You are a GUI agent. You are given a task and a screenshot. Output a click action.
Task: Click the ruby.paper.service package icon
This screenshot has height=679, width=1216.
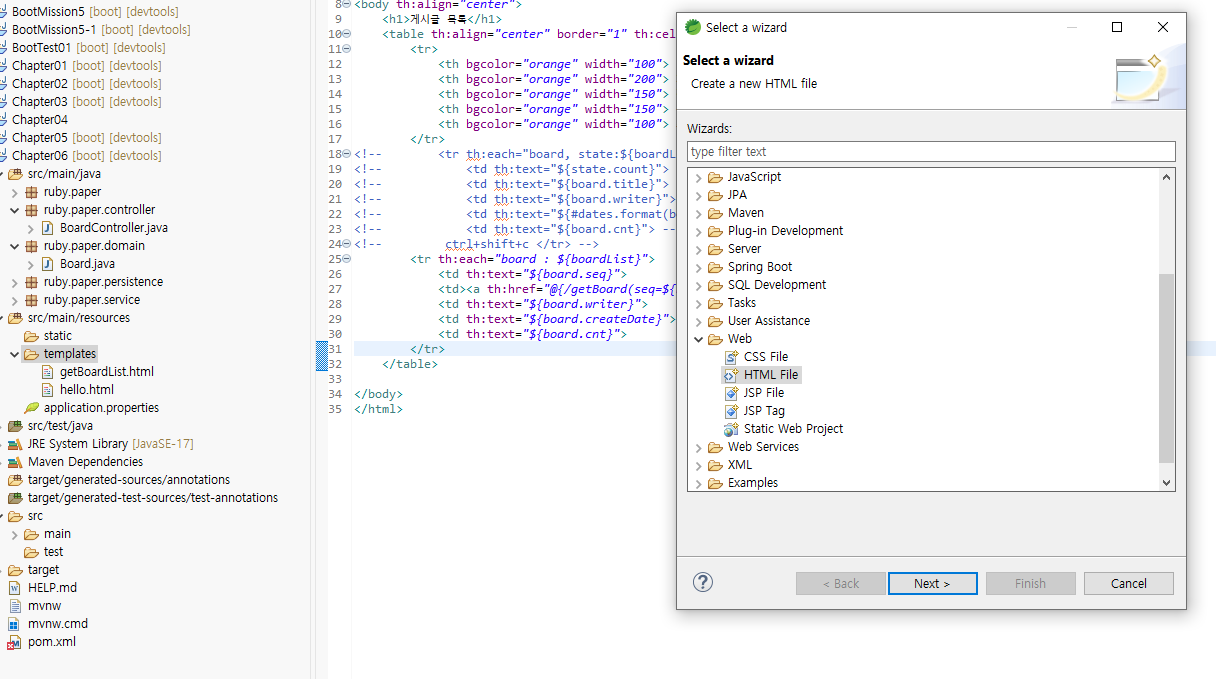(x=31, y=300)
